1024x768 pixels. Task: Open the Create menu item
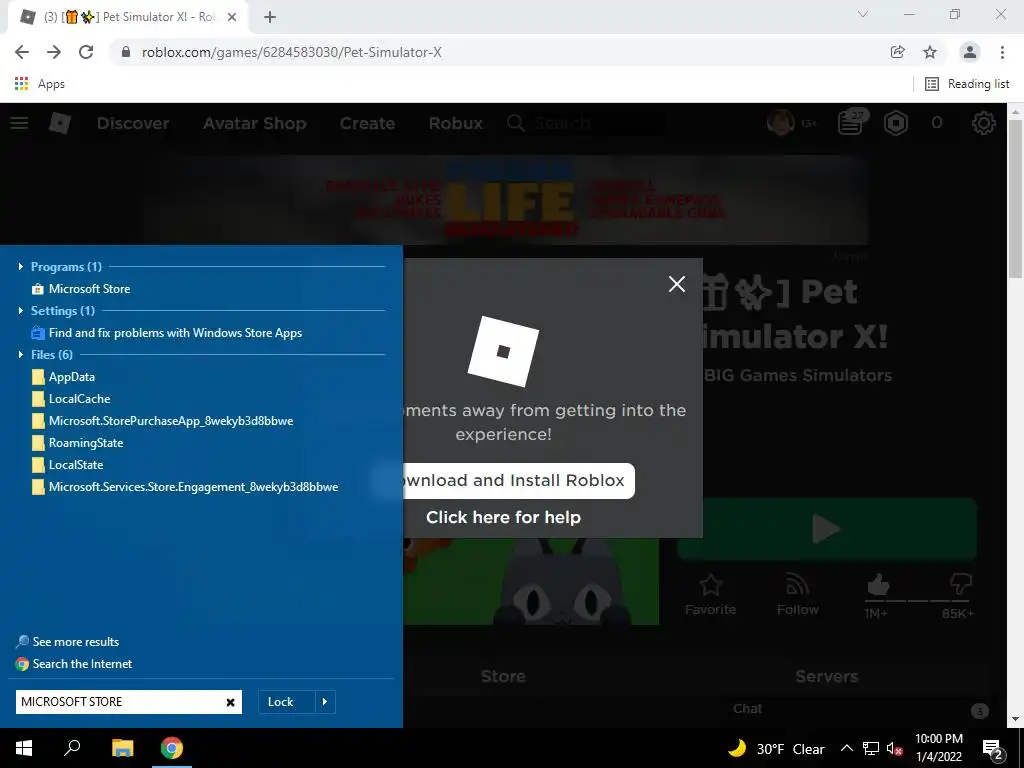point(367,123)
